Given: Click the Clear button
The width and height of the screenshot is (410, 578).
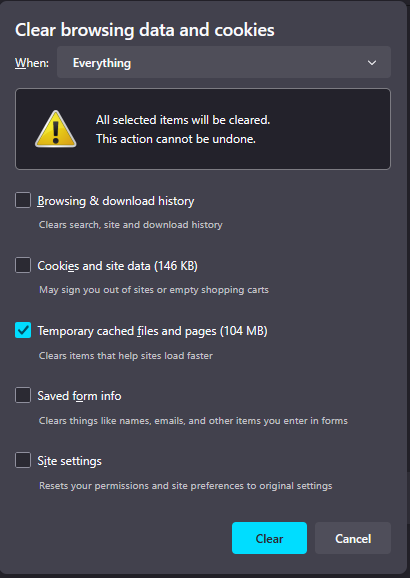Looking at the screenshot, I should (269, 538).
